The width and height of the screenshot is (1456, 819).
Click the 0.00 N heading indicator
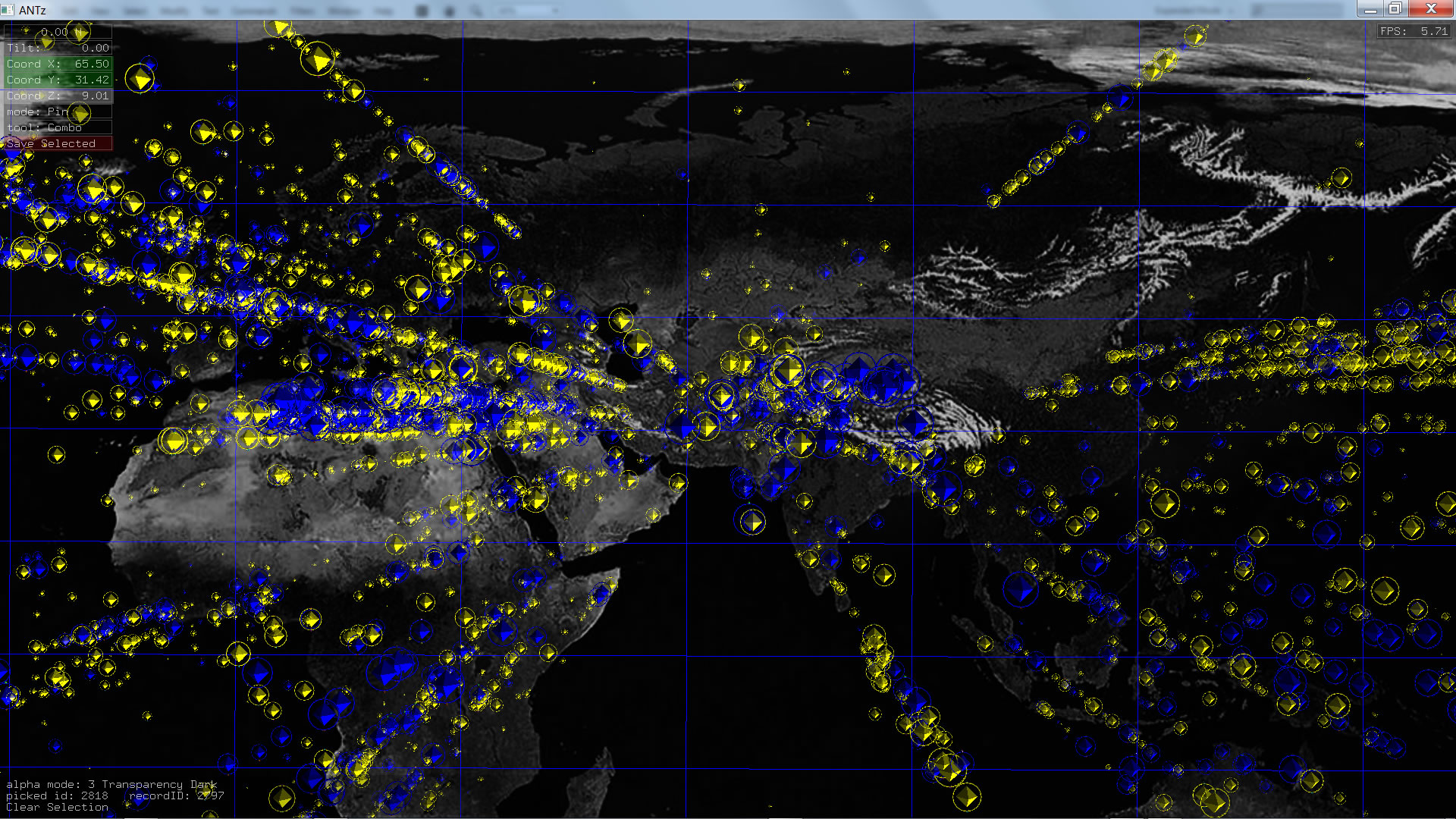pos(58,32)
